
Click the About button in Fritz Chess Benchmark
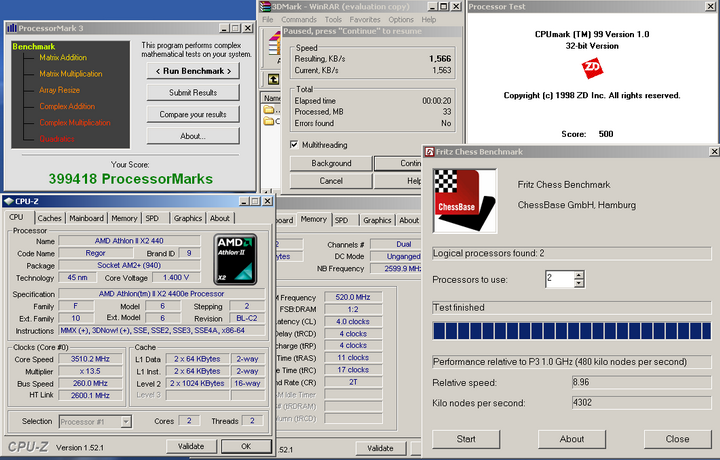(x=572, y=439)
